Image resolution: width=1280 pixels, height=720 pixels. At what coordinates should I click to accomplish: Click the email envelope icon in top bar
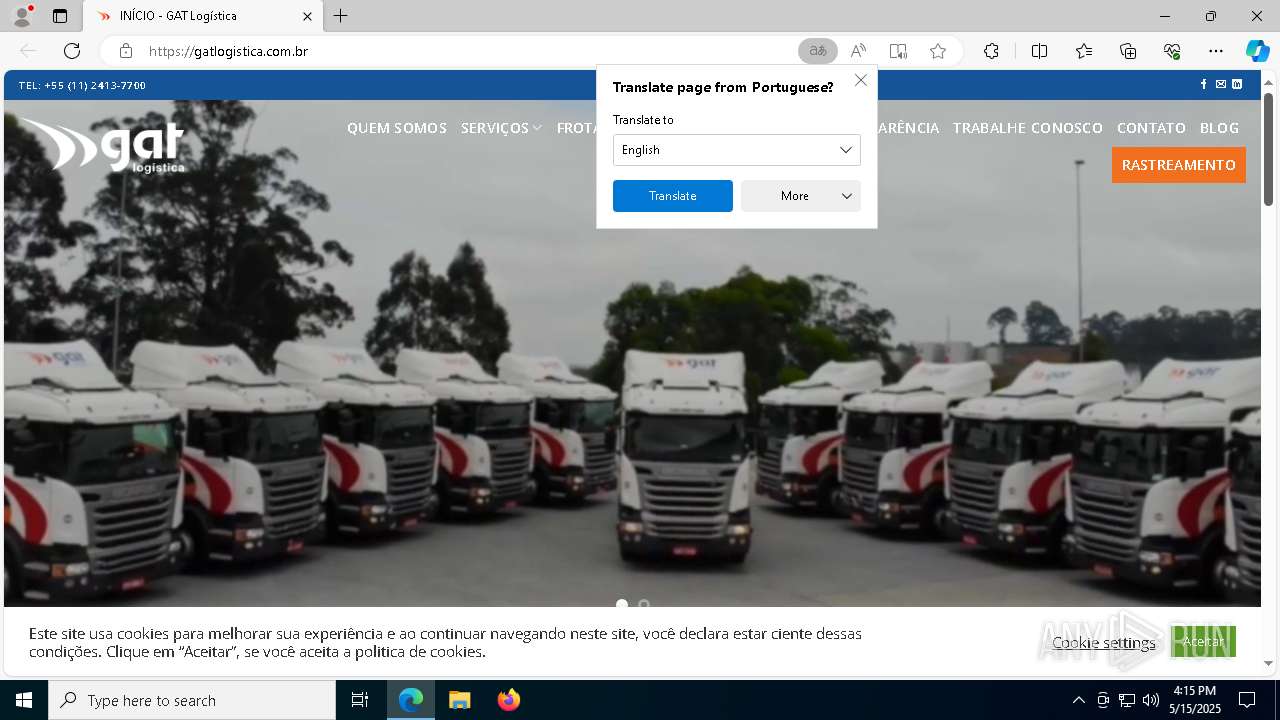pyautogui.click(x=1220, y=85)
